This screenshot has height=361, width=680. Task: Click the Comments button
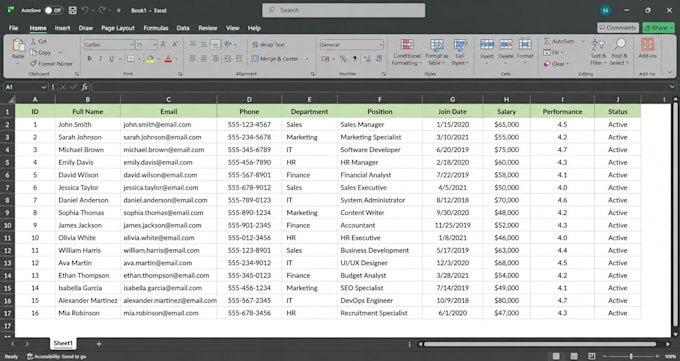[x=618, y=28]
